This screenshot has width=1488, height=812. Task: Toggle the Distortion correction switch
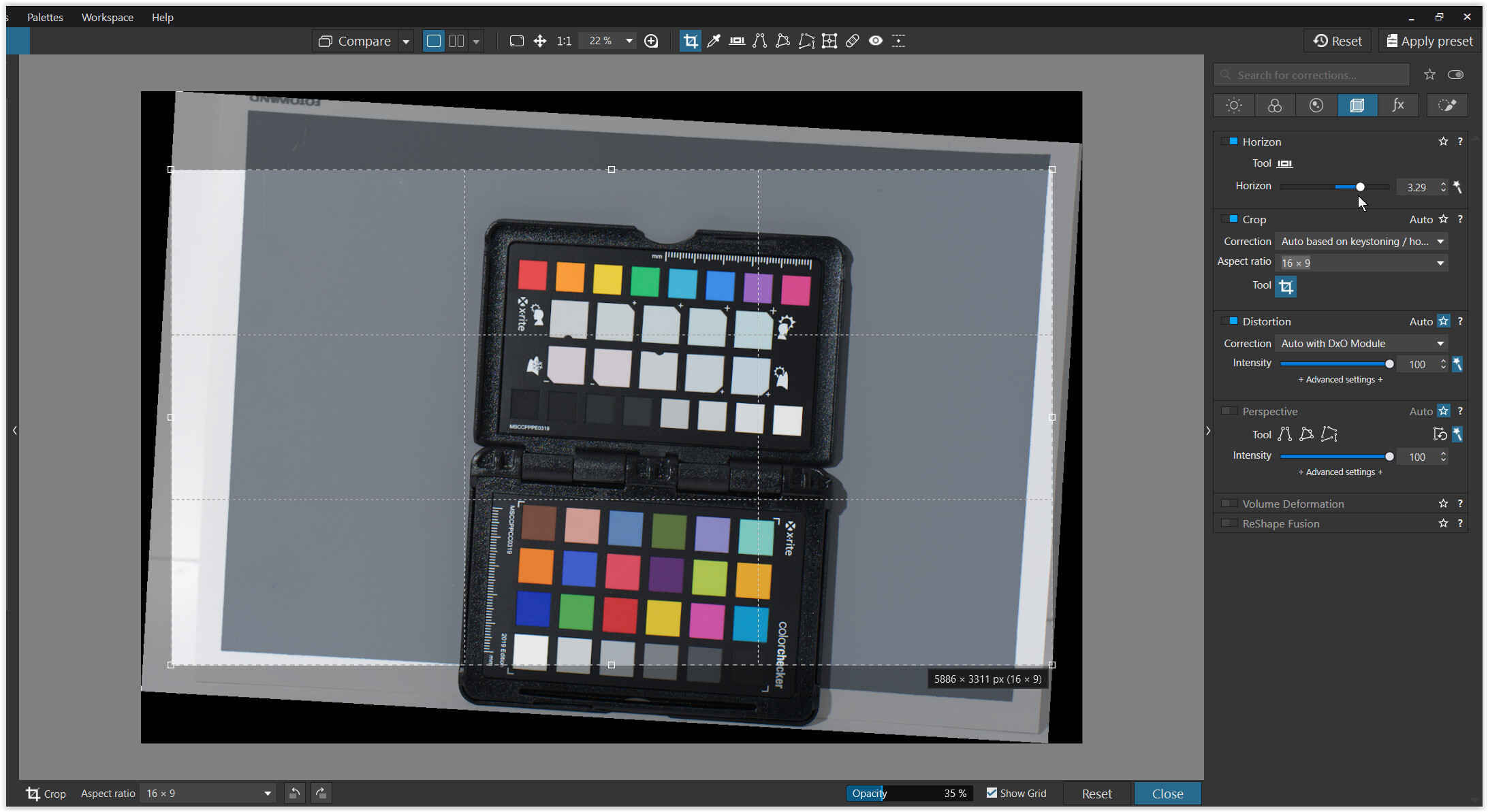(x=1230, y=321)
